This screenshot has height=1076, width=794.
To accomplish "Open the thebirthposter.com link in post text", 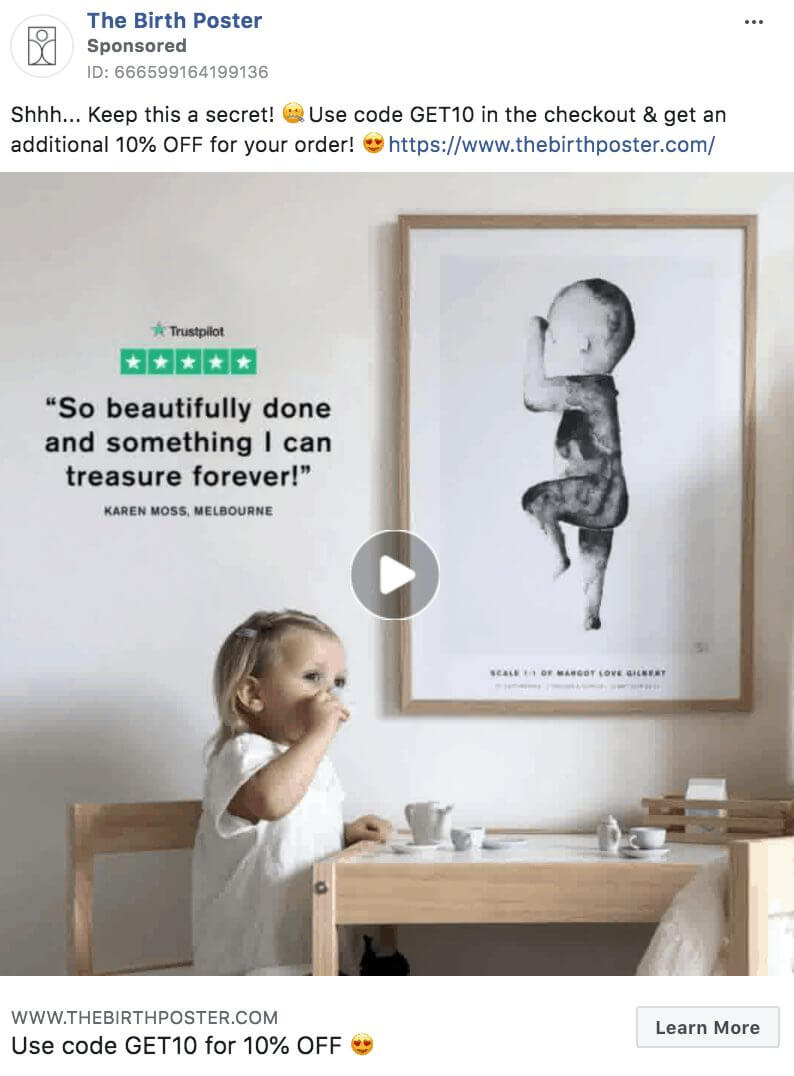I will click(x=552, y=145).
